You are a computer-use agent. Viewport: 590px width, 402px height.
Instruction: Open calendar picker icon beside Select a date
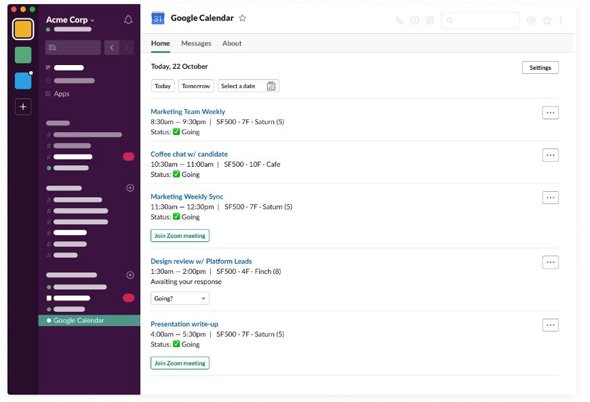[271, 86]
